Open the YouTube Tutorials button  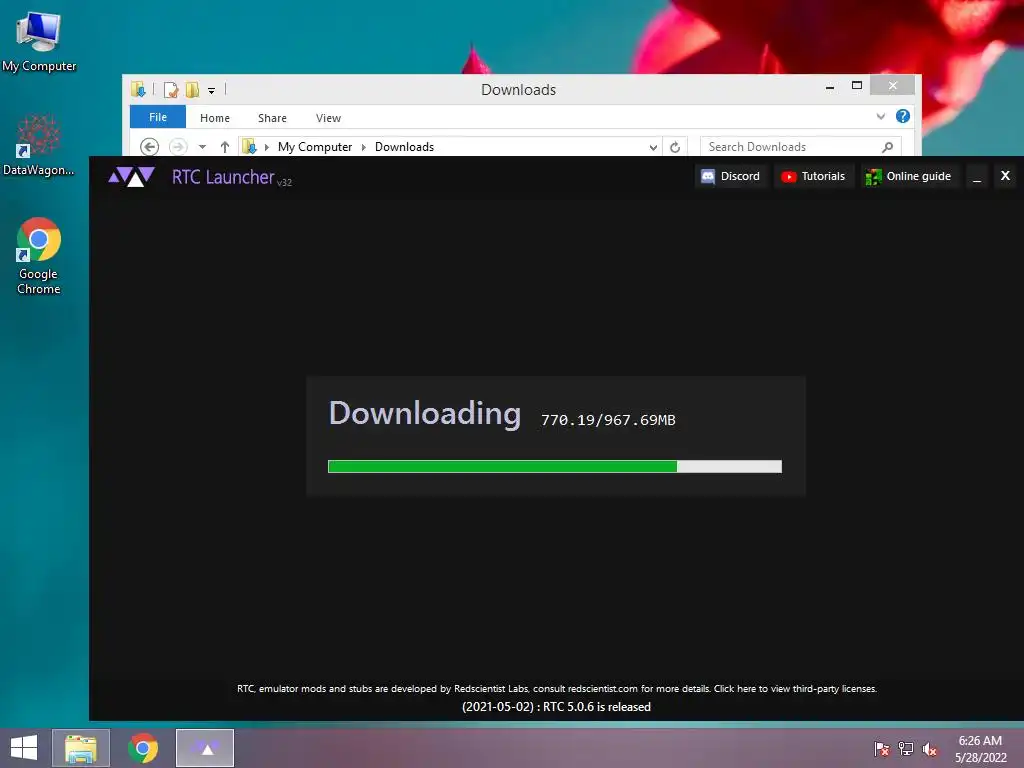coord(813,176)
